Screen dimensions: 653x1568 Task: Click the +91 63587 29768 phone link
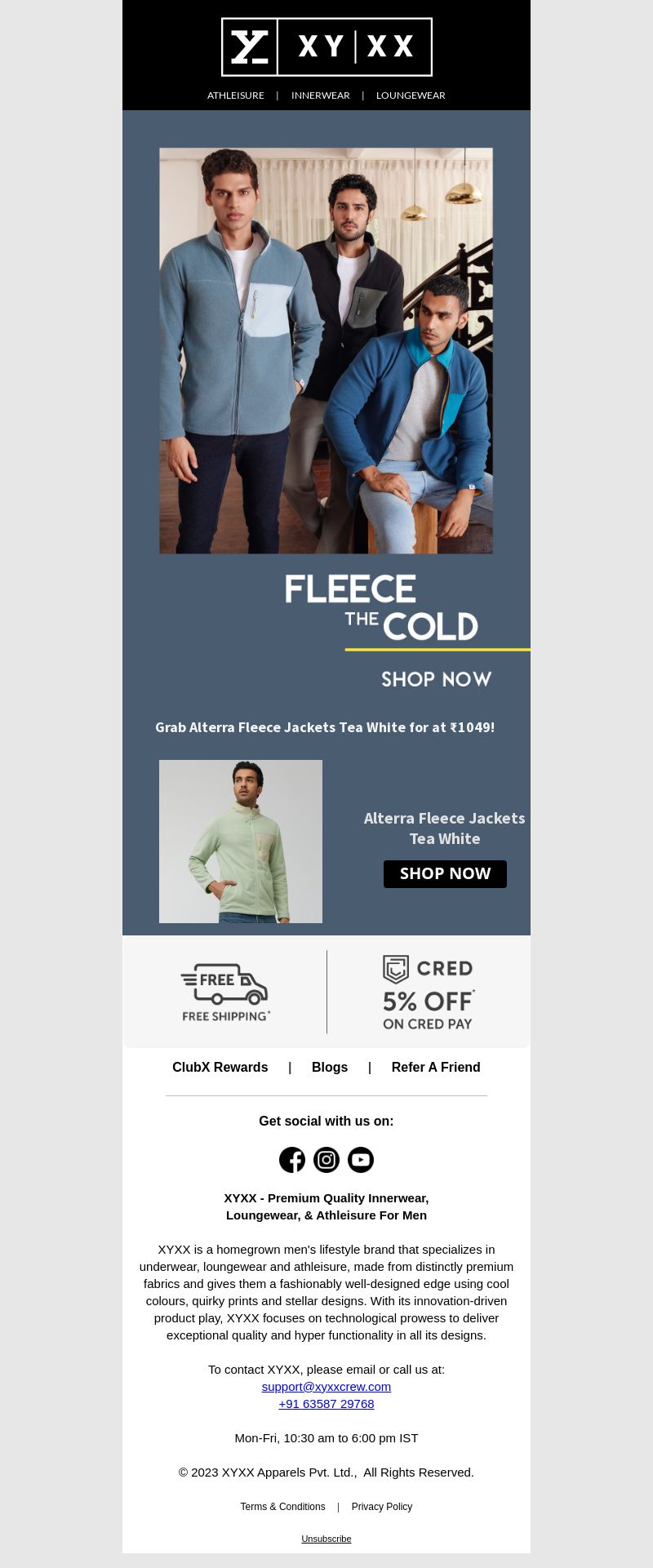click(x=326, y=1404)
